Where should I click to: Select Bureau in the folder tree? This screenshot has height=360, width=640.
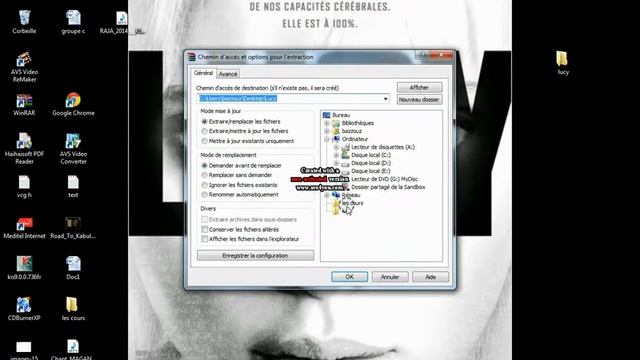coord(341,115)
